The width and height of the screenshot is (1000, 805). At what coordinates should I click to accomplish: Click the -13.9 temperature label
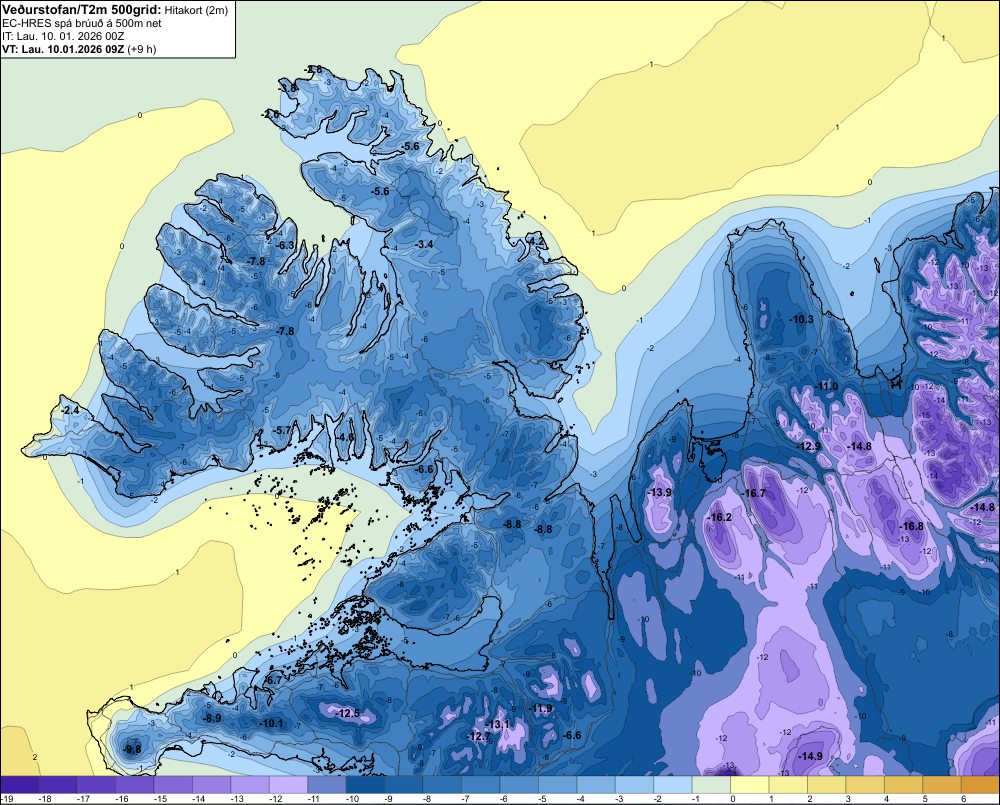click(x=659, y=492)
